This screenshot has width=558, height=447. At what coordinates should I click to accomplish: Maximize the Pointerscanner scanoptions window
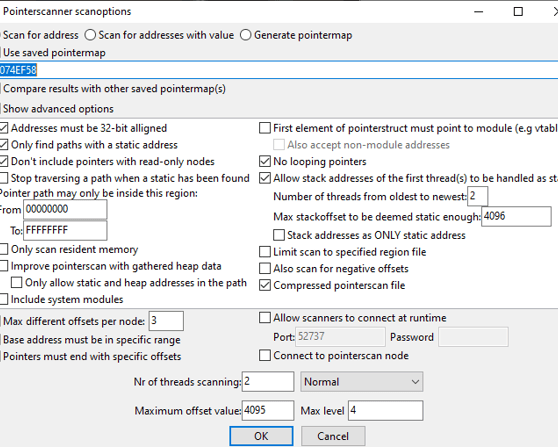pyautogui.click(x=518, y=12)
